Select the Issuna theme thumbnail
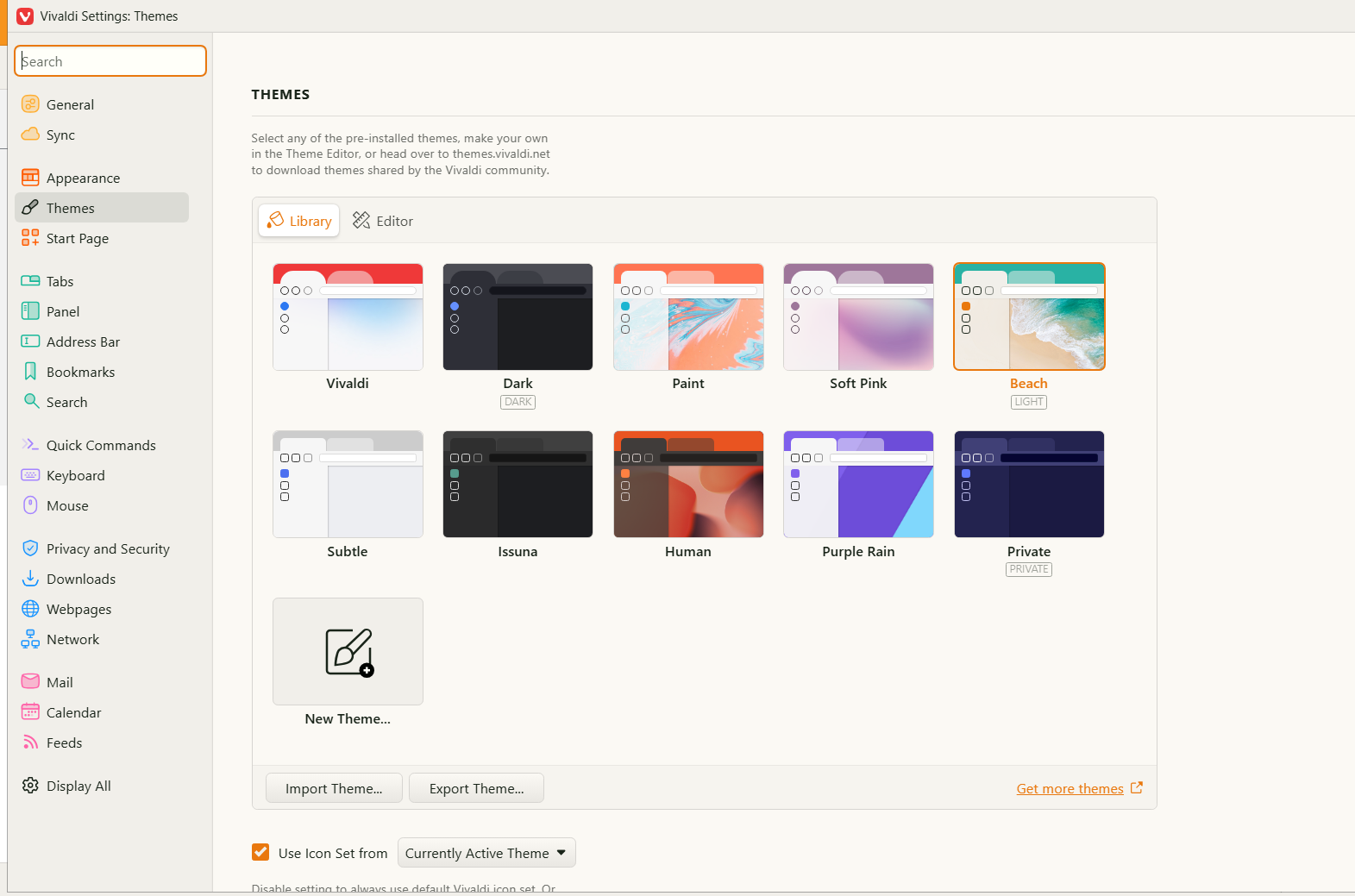Viewport: 1355px width, 896px height. (x=518, y=484)
